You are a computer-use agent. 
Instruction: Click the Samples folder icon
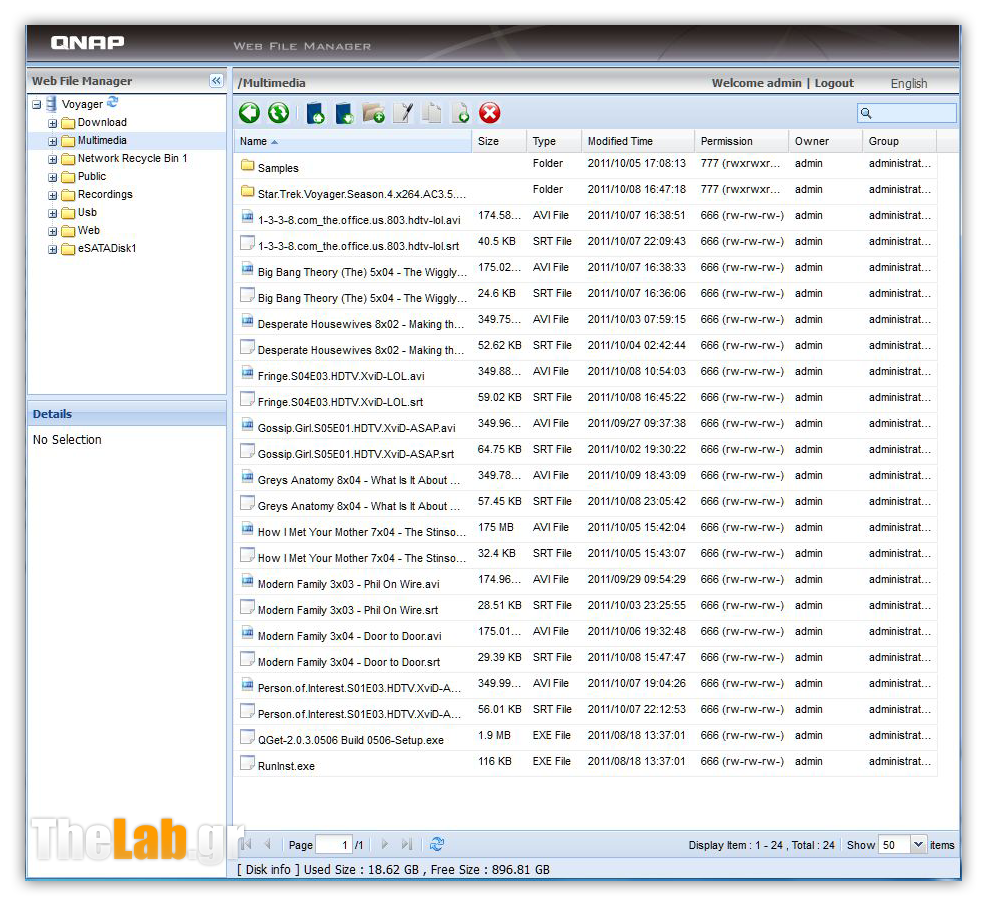247,166
